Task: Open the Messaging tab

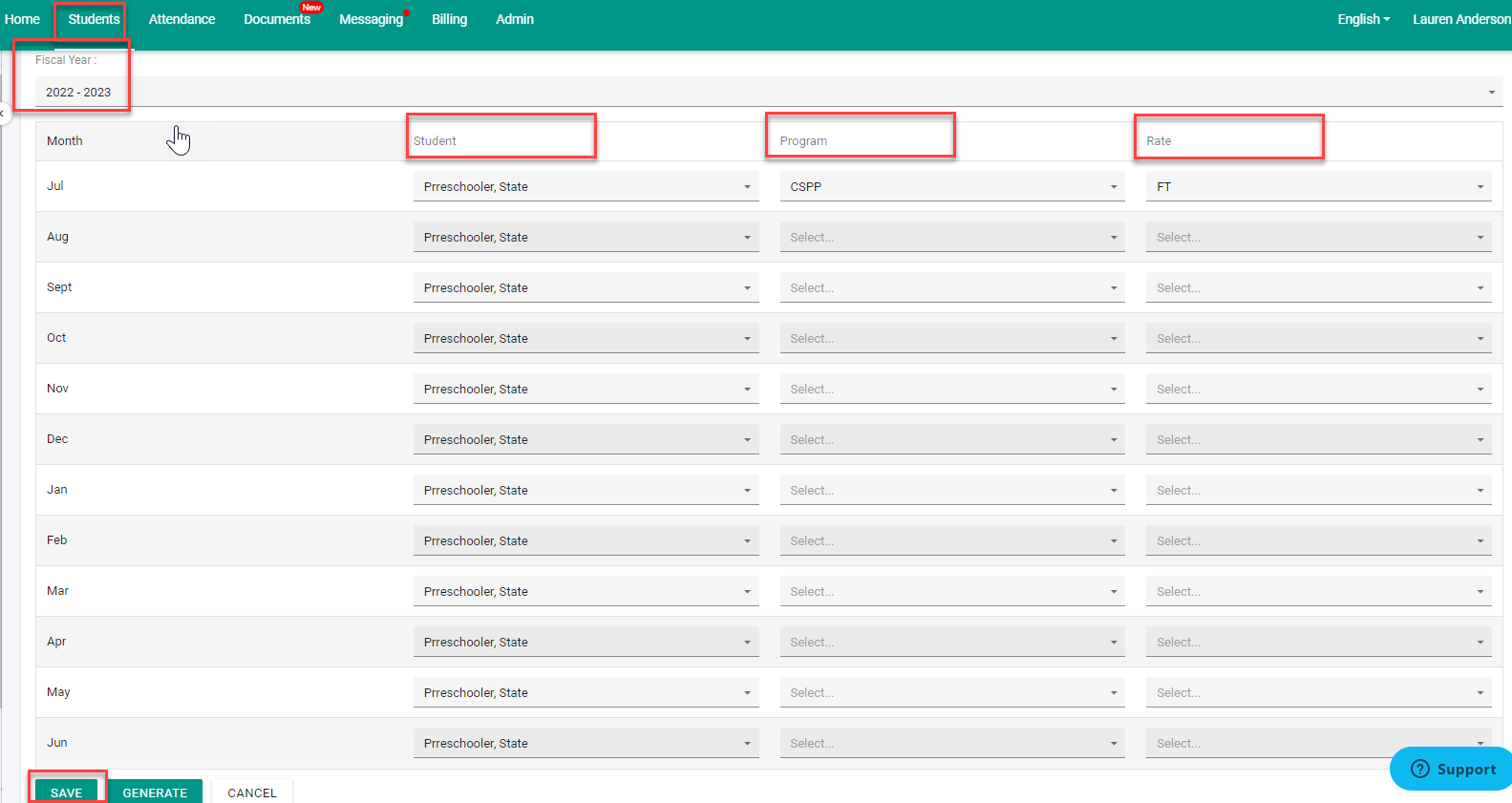Action: pos(371,19)
